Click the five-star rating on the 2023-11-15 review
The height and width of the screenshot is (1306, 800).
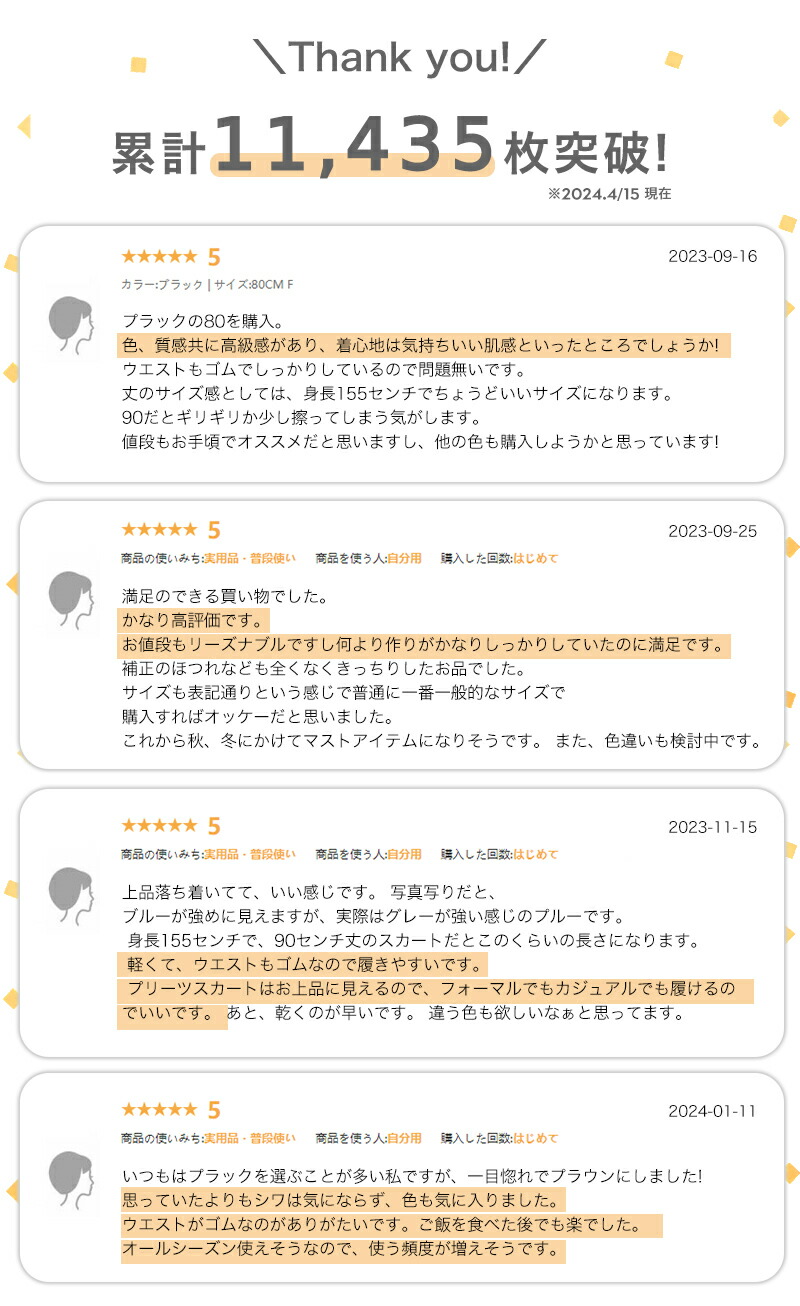click(x=159, y=826)
